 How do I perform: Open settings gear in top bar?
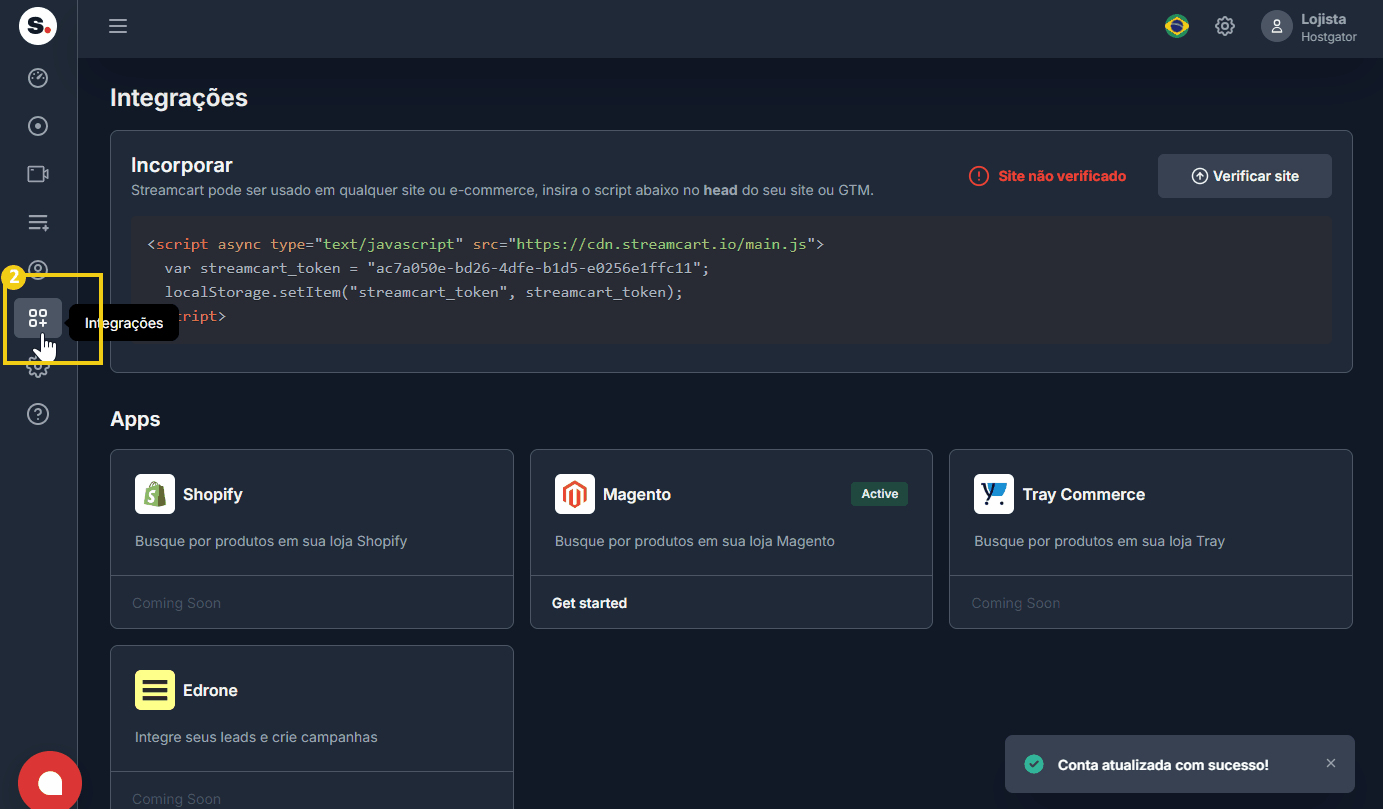[1225, 26]
